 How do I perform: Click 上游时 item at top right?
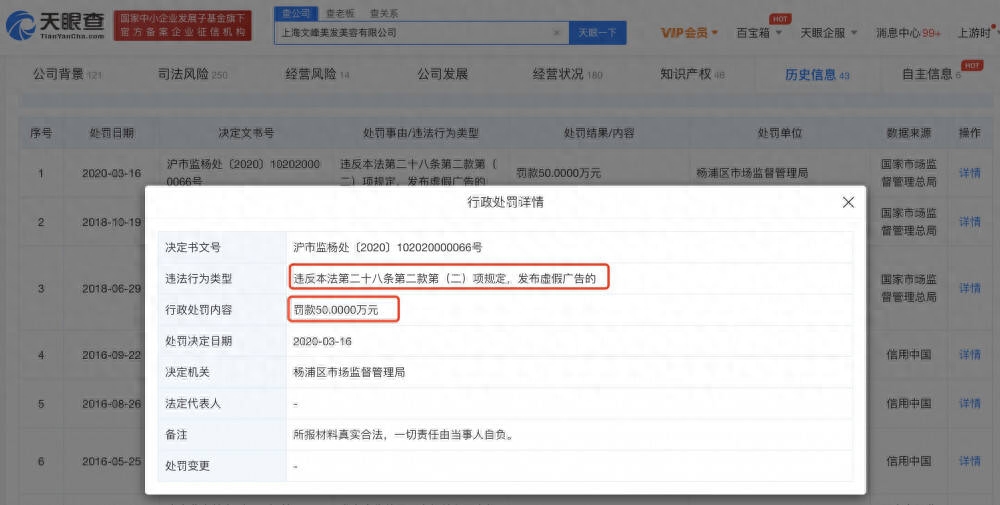[x=974, y=33]
